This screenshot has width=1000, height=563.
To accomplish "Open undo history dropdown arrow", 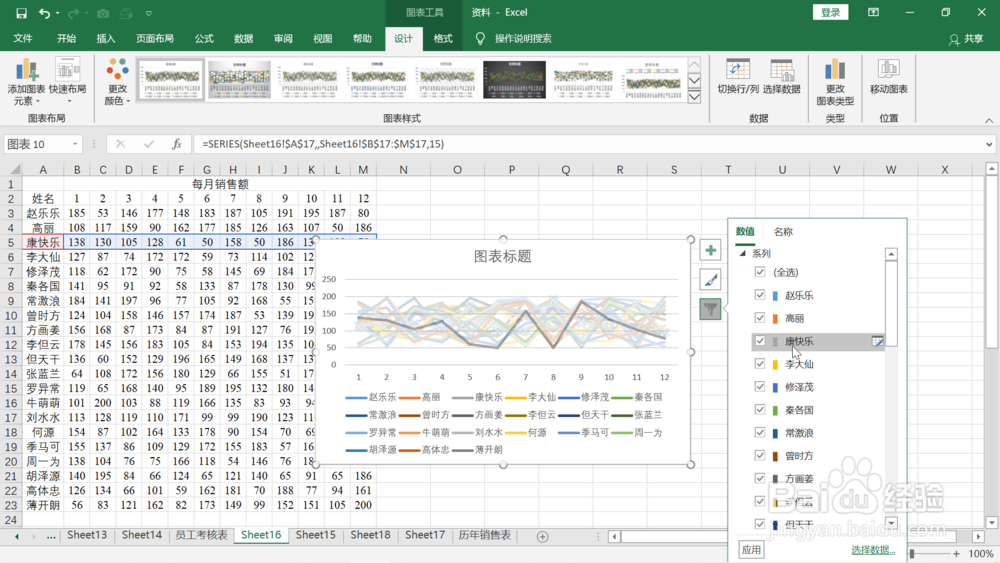I will point(57,13).
